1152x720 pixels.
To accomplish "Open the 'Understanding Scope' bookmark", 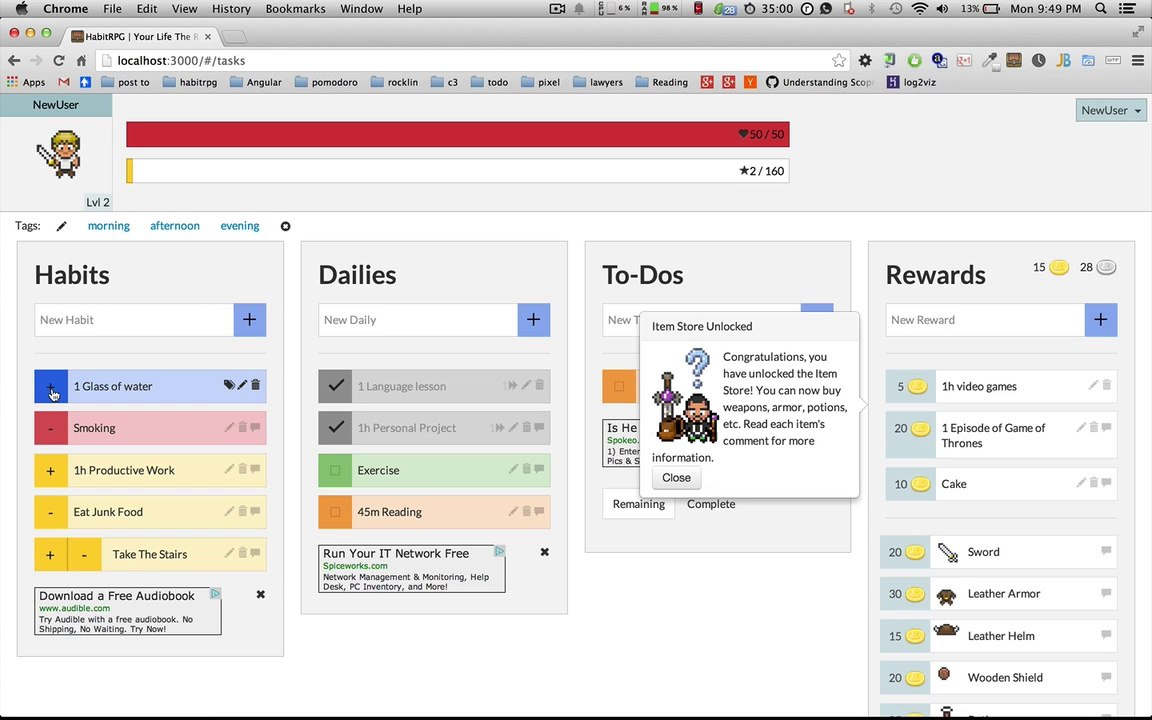I will [x=820, y=82].
